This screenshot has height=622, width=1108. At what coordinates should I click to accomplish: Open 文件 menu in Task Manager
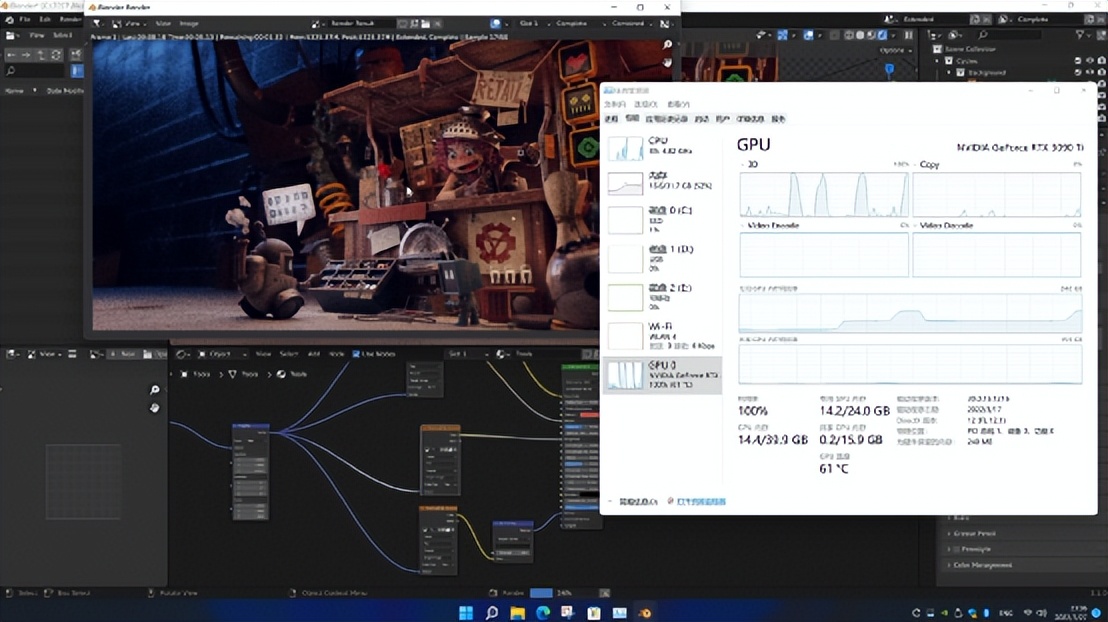coord(615,105)
